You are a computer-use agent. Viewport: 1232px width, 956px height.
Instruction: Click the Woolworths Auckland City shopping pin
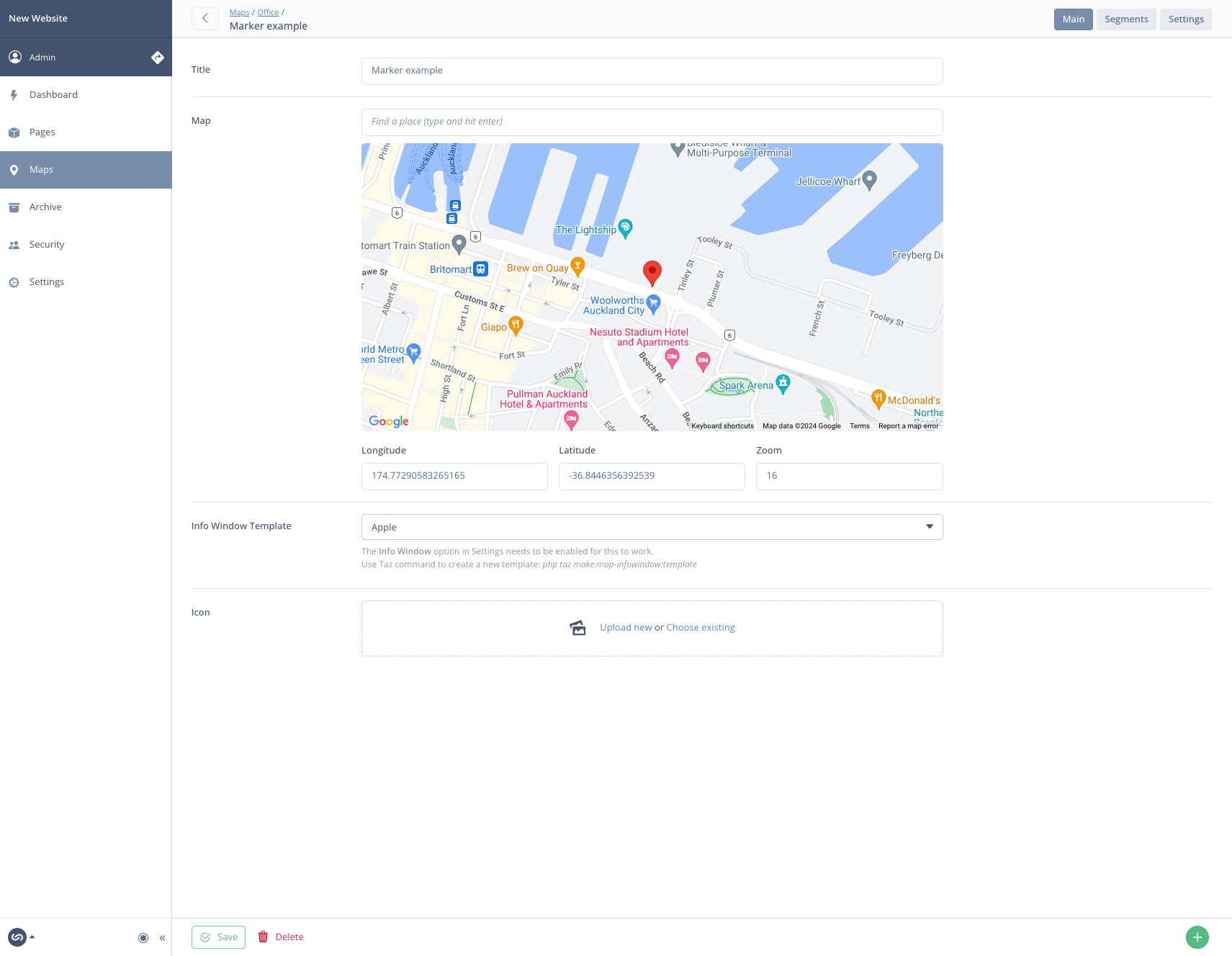tap(653, 304)
